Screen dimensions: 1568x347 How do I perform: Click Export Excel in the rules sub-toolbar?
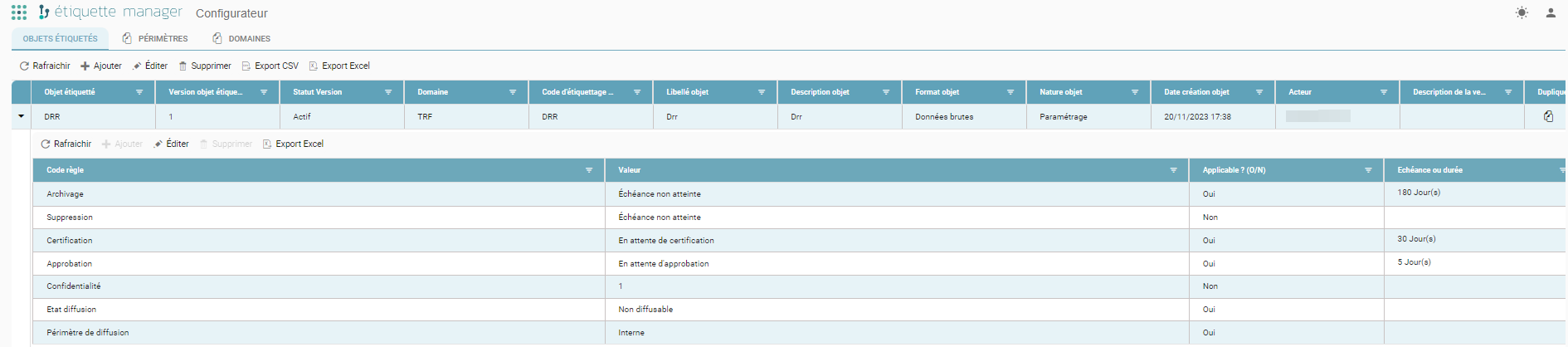click(x=293, y=144)
